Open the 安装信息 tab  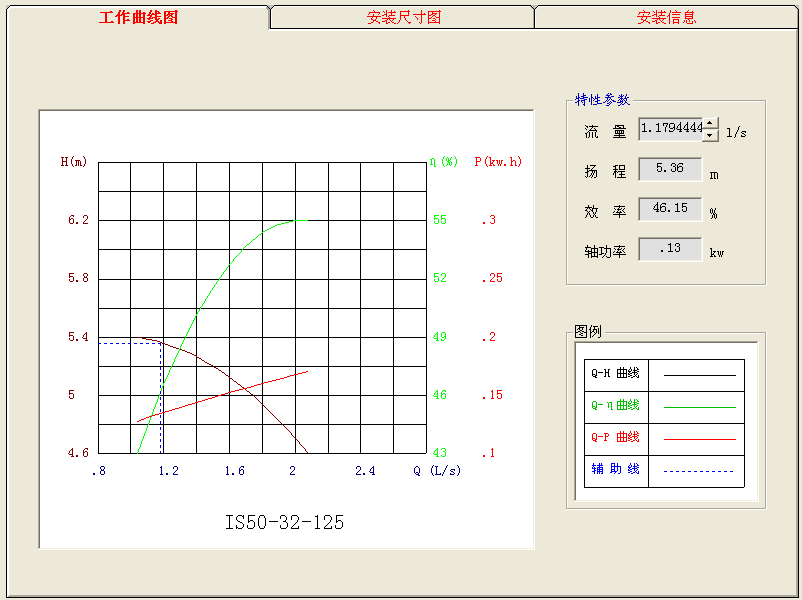[x=664, y=16]
